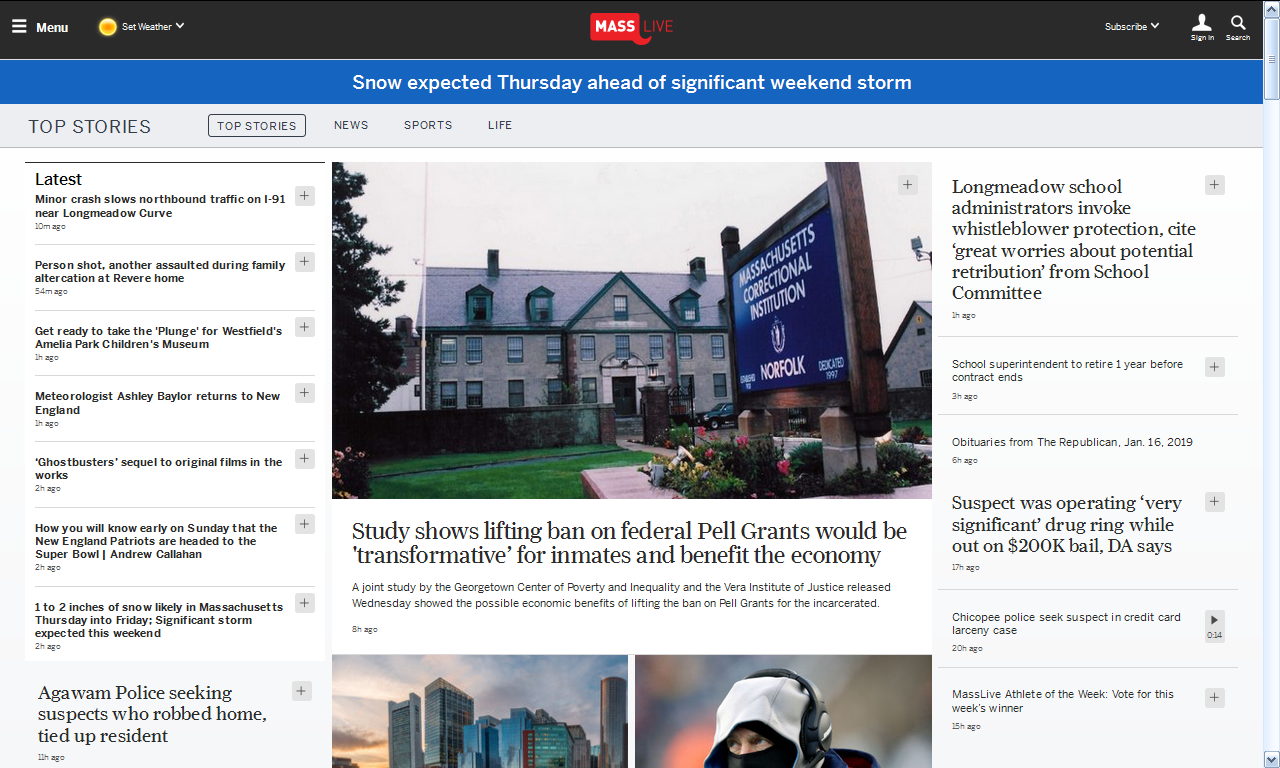This screenshot has width=1280, height=768.
Task: Open Search magnifier icon
Action: click(x=1238, y=27)
